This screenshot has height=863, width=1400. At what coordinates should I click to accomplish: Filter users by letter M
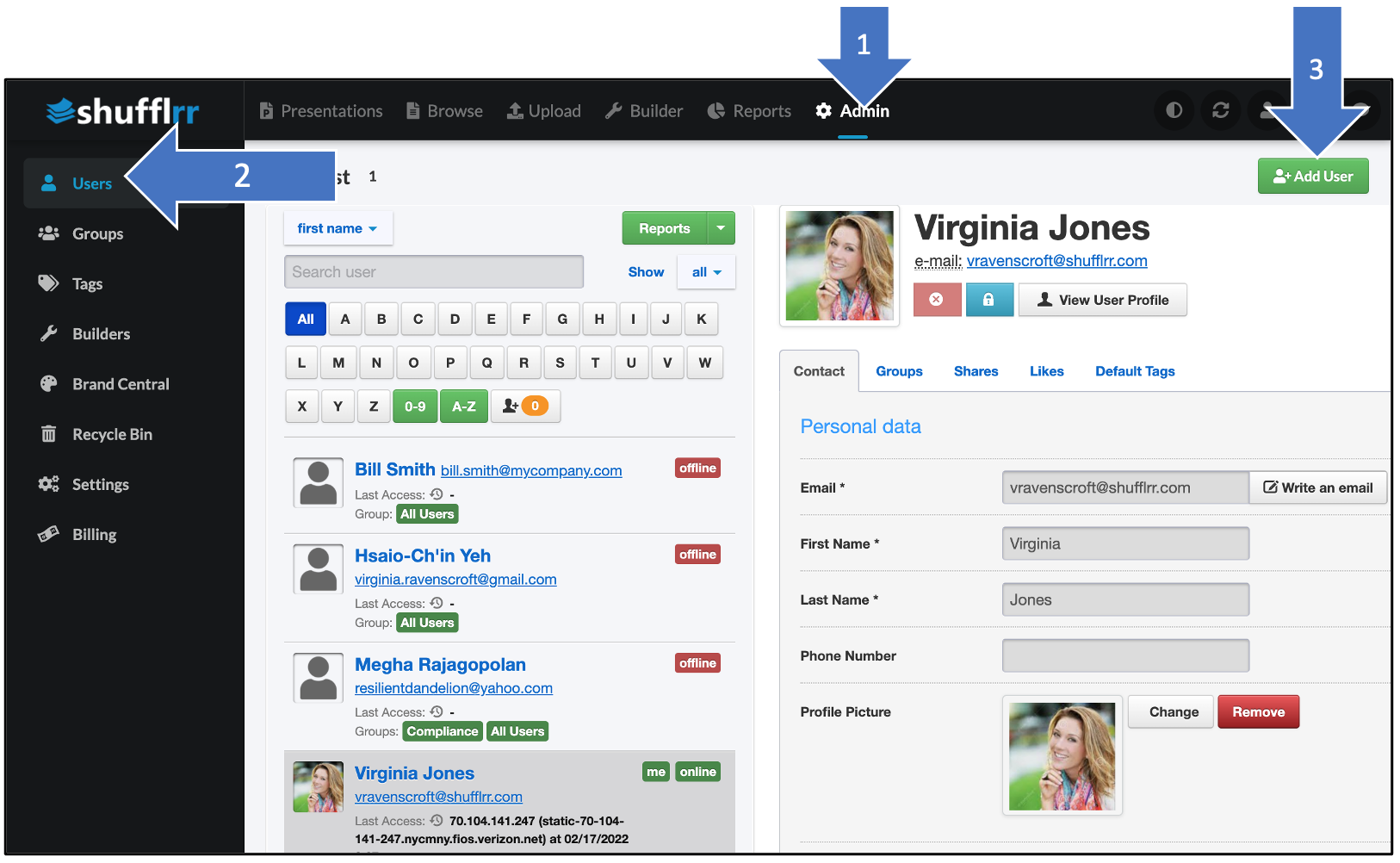click(338, 363)
